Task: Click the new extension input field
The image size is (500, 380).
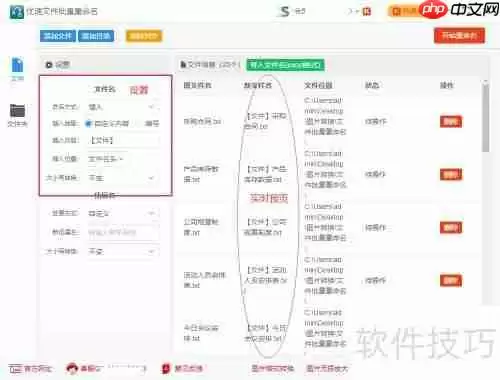Action: [122, 232]
